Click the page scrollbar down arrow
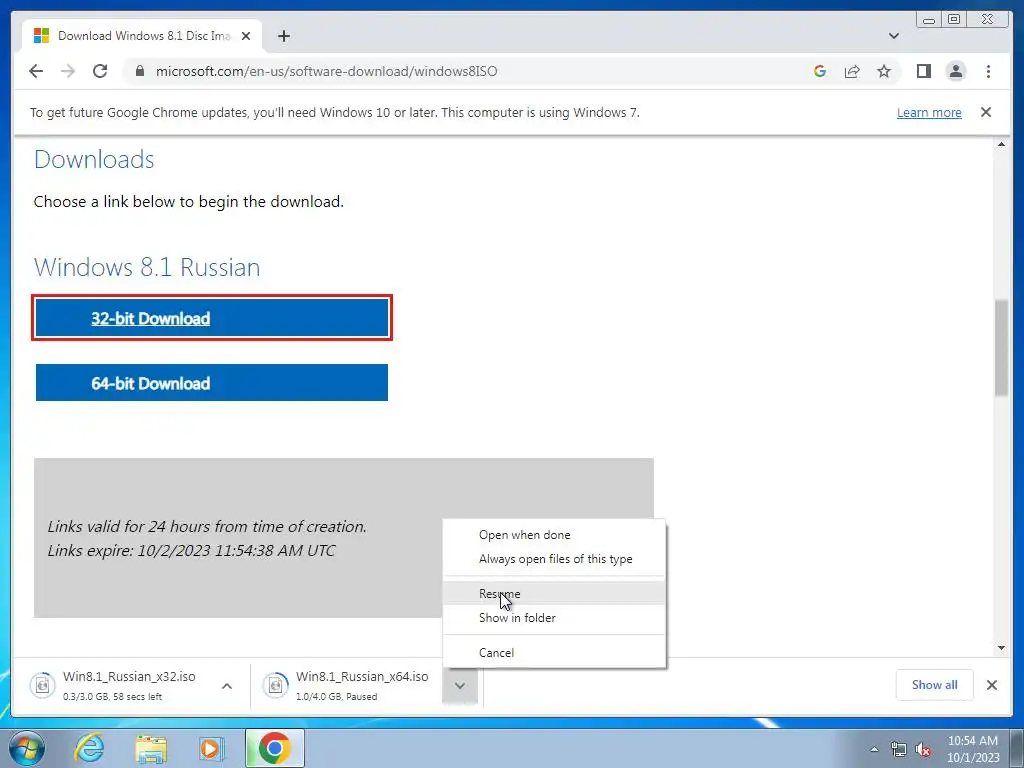The width and height of the screenshot is (1024, 768). pyautogui.click(x=1001, y=648)
